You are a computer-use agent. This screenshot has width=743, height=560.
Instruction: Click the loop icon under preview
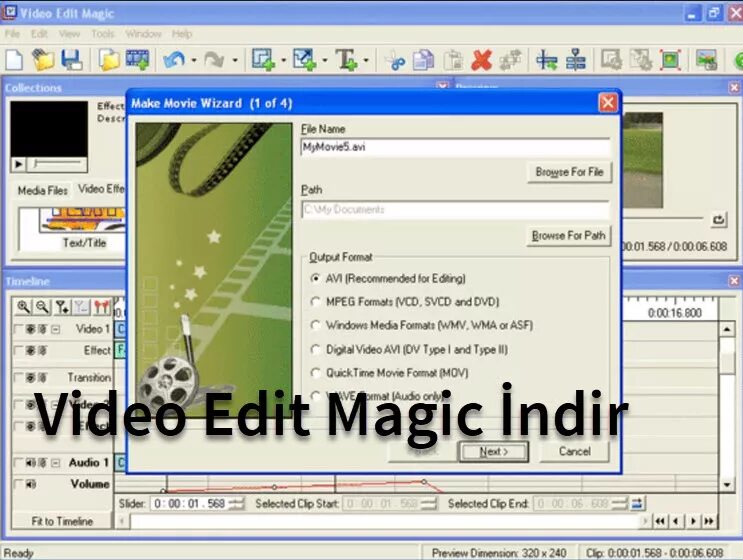(719, 219)
